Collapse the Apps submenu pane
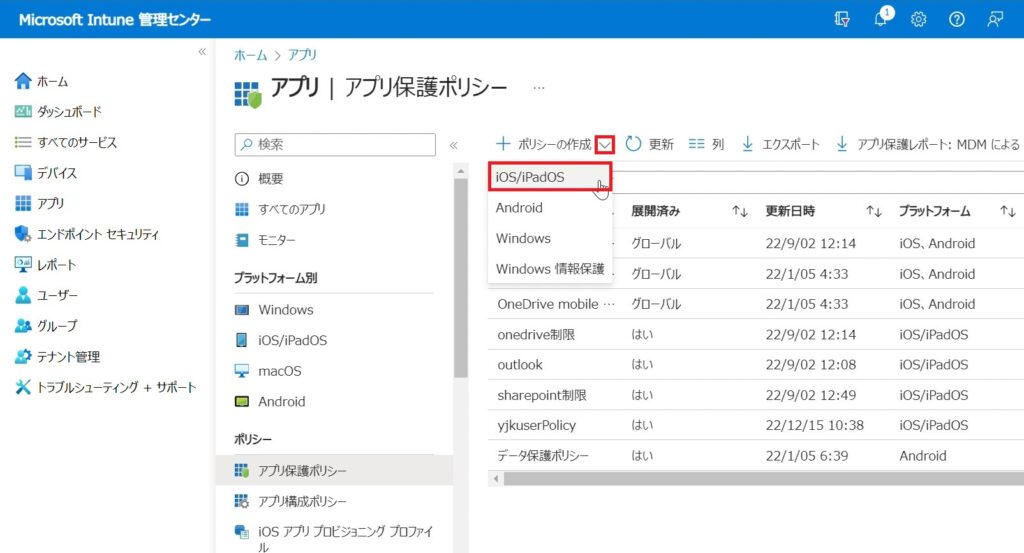1024x553 pixels. (x=454, y=145)
